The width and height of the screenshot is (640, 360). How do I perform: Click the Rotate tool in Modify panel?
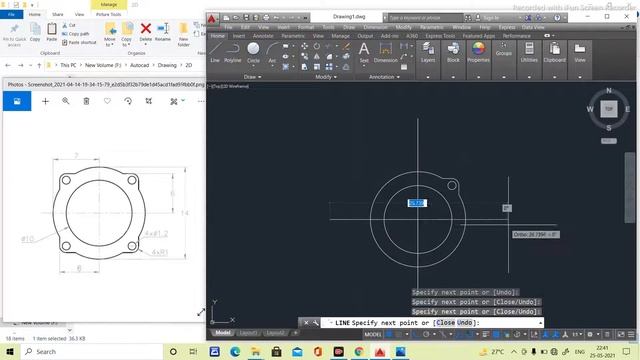click(x=317, y=46)
